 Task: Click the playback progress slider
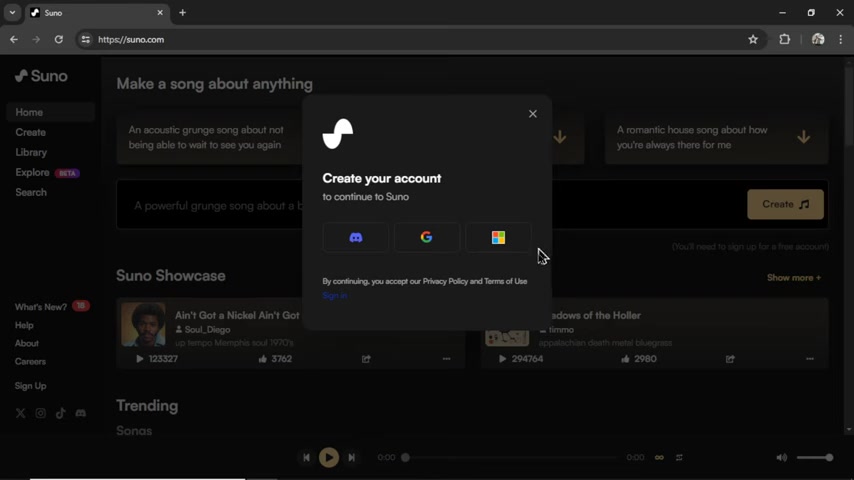511,458
